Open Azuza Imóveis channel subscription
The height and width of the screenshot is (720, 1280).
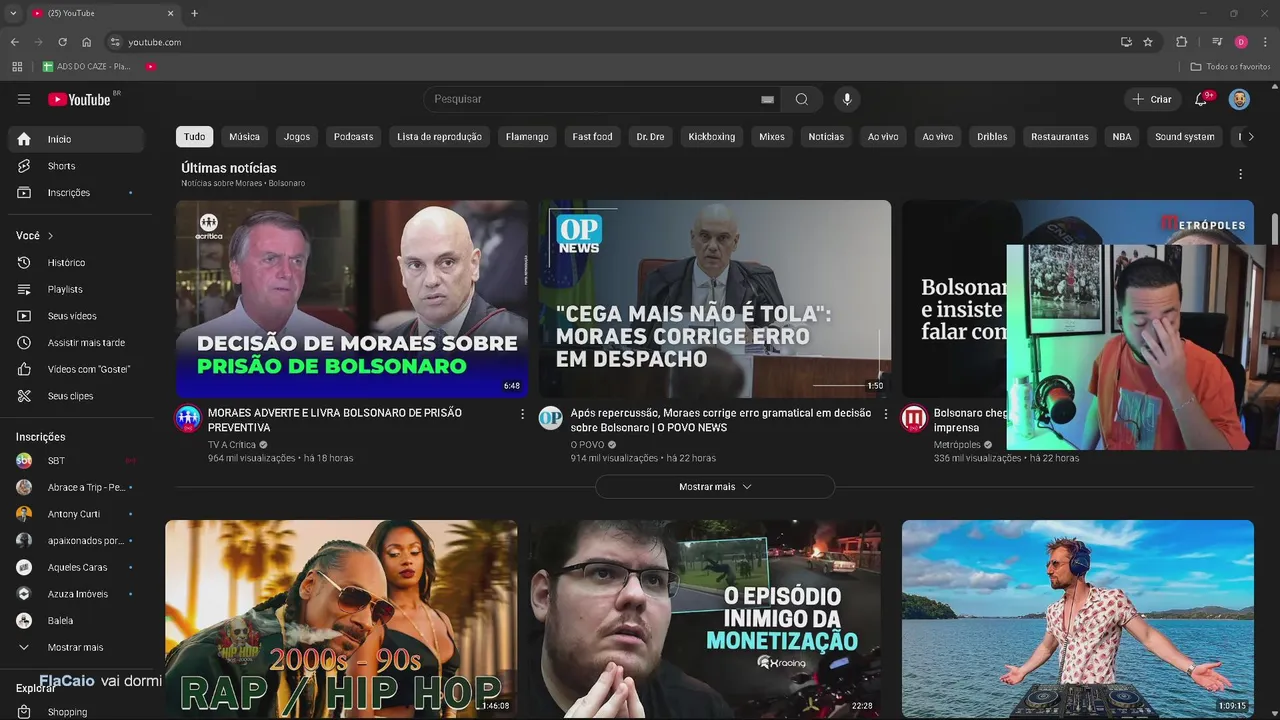point(75,594)
